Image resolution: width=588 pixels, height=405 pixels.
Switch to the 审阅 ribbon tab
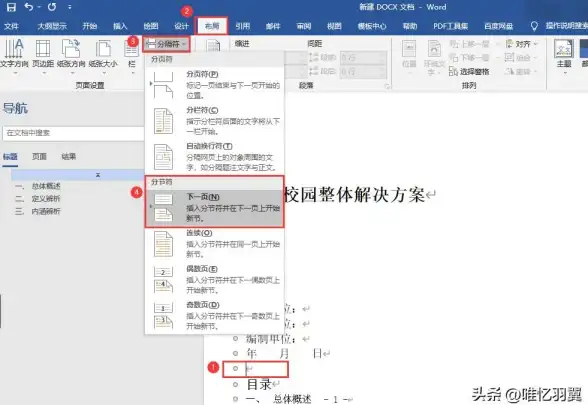(x=304, y=26)
